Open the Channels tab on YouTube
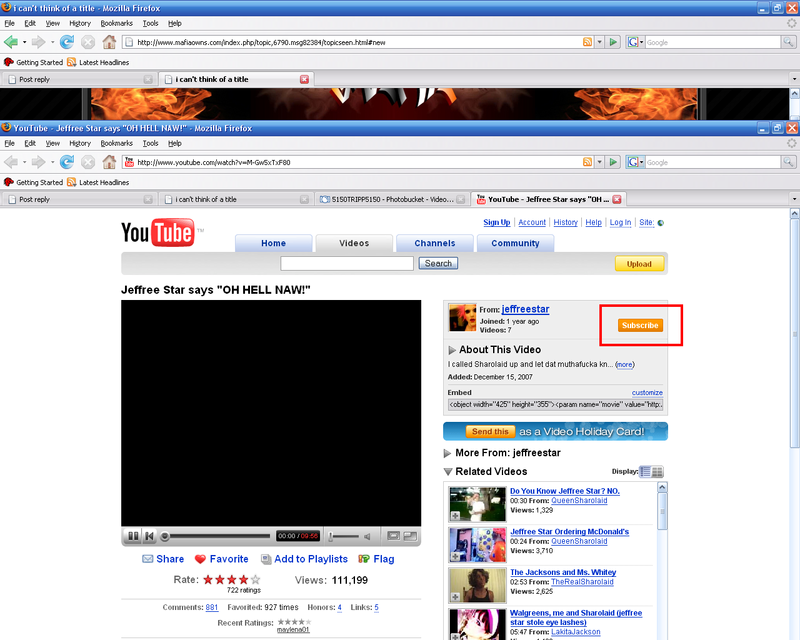800x640 pixels. click(x=435, y=243)
